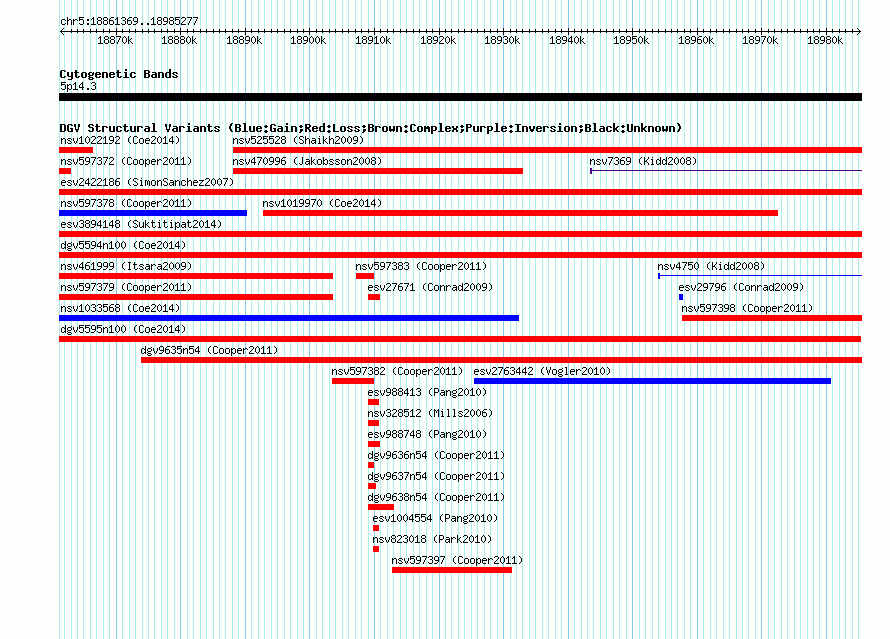
Task: Click red bar under nsv597382
Action: [353, 381]
